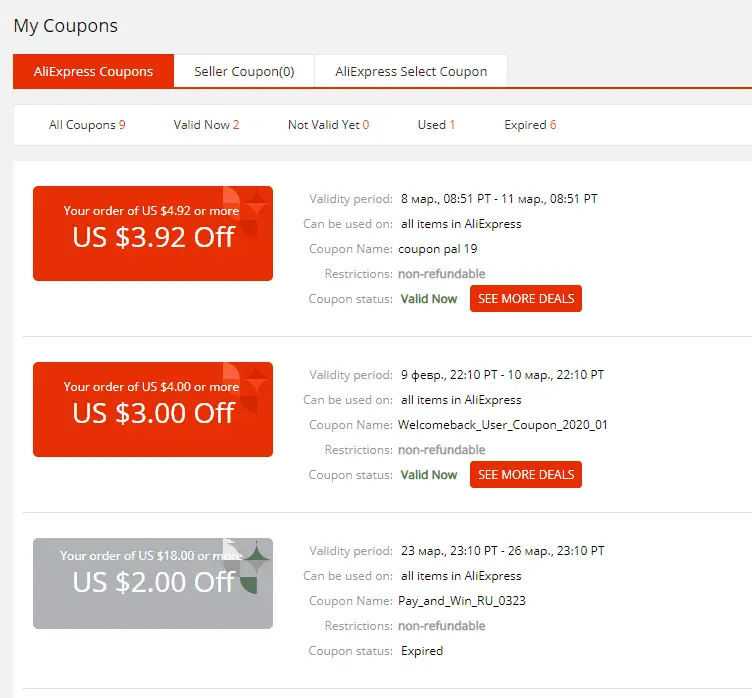This screenshot has height=698, width=752.
Task: Show only Valid Now coupons
Action: tap(206, 125)
